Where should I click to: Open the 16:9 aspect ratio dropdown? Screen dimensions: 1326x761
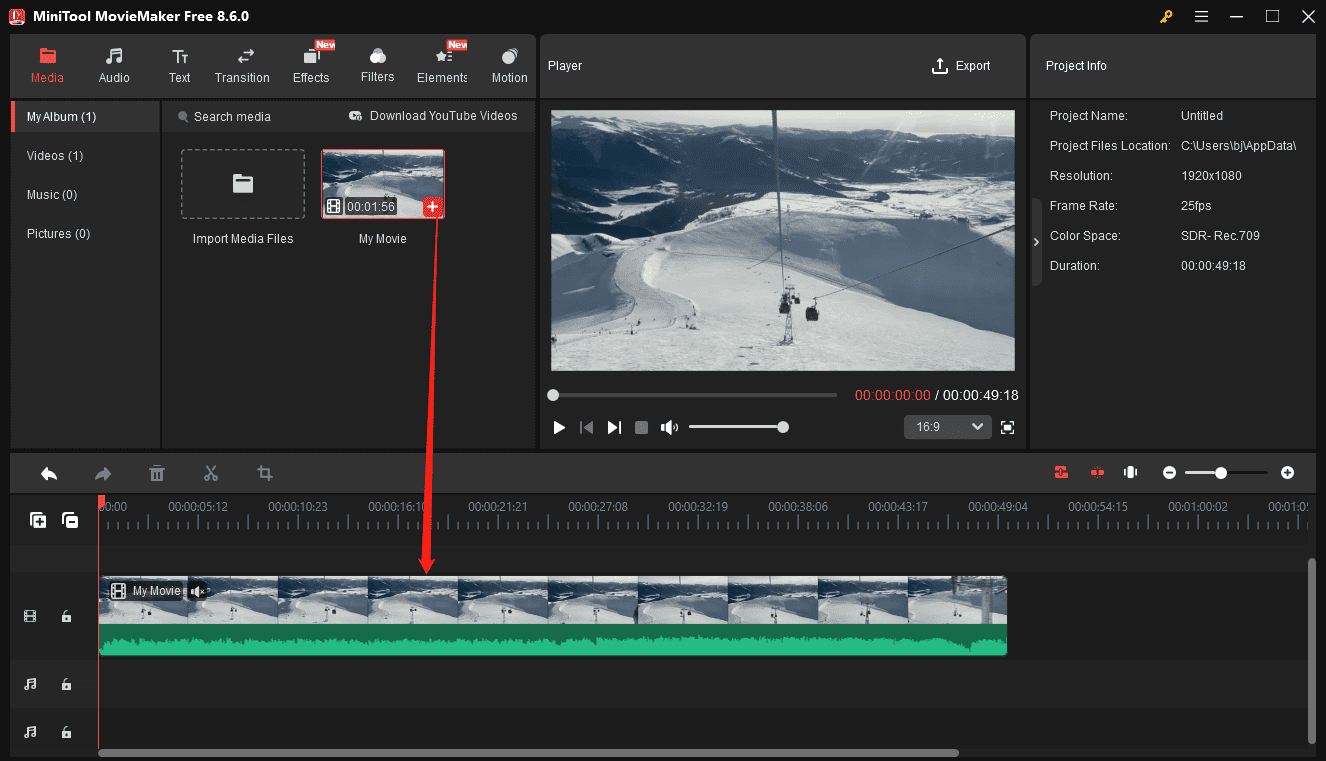click(947, 427)
